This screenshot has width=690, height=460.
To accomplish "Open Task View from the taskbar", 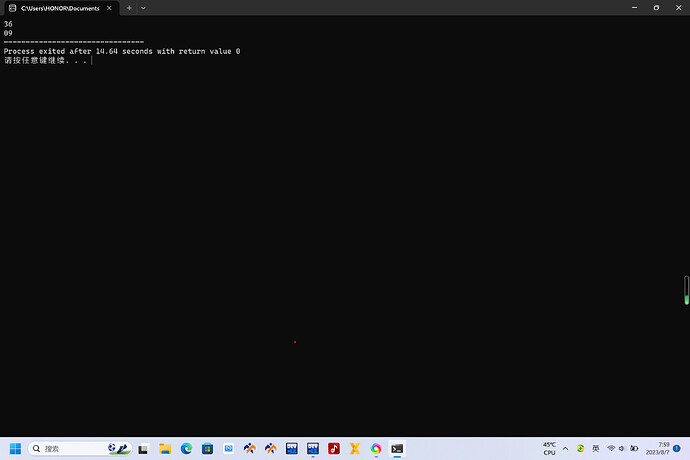I will 143,449.
